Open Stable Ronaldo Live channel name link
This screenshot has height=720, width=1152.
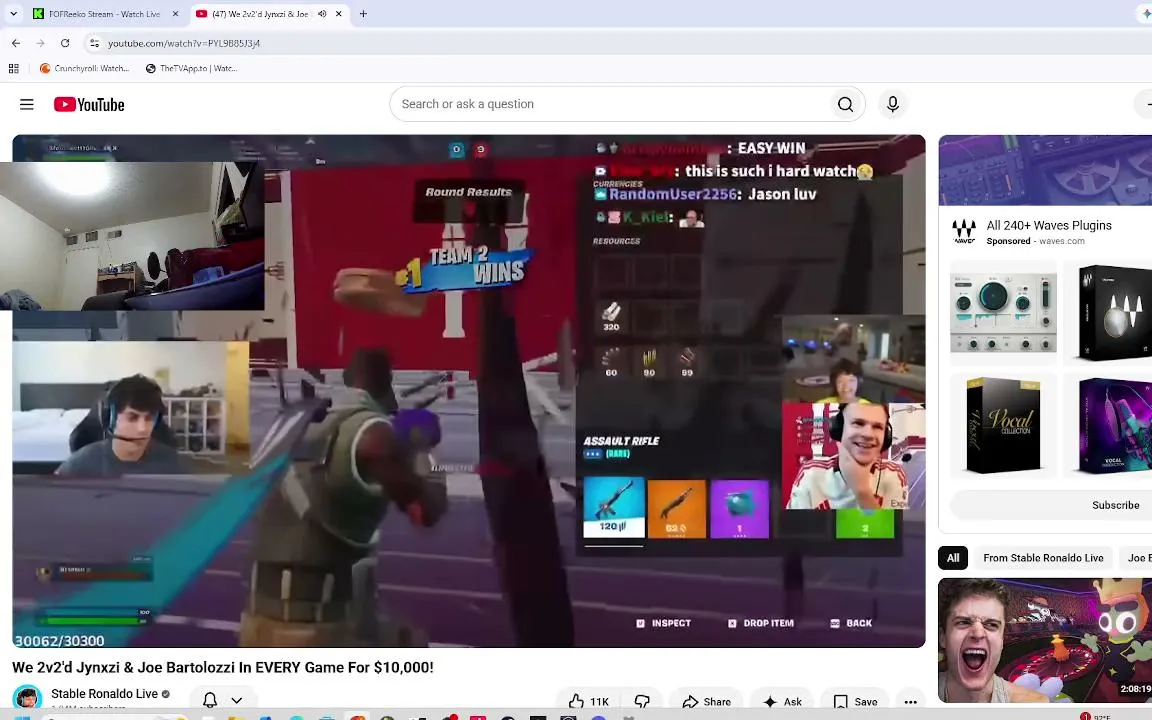104,694
